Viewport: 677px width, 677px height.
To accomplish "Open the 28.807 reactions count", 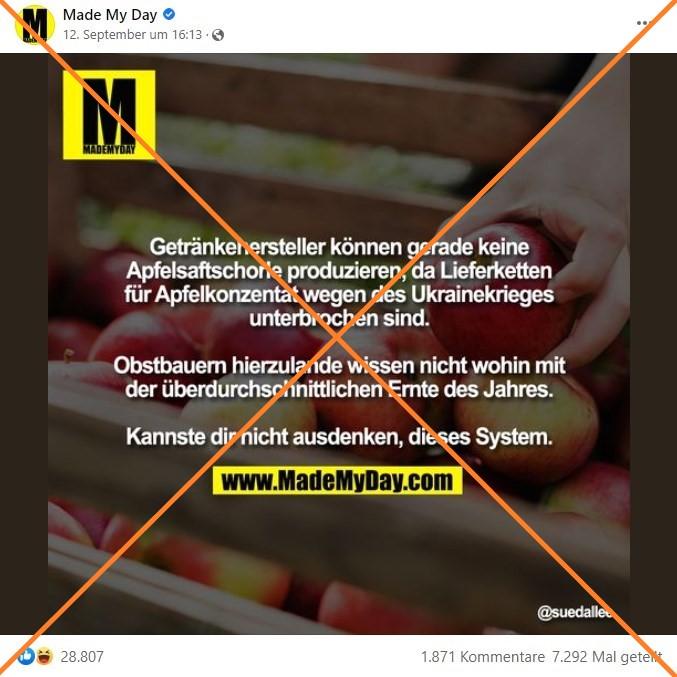I will [82, 657].
